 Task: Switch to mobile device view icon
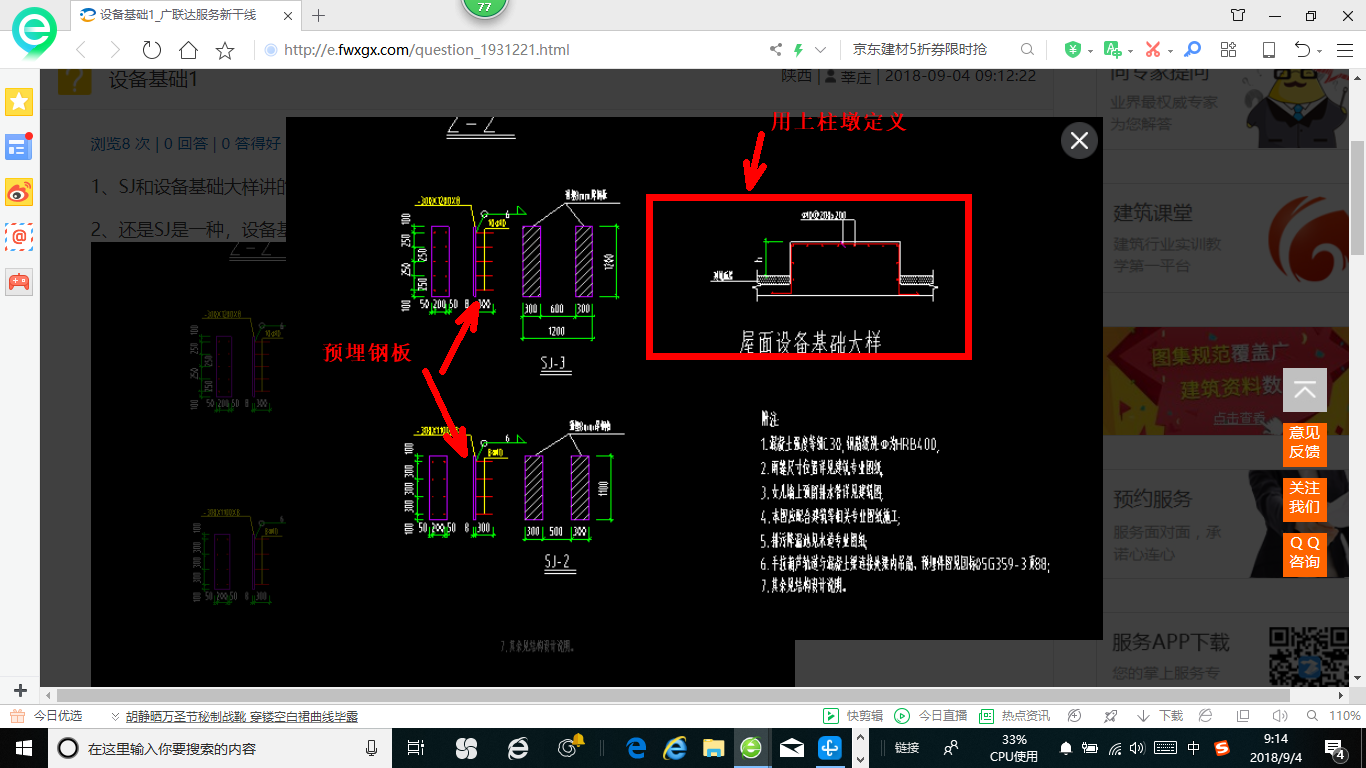1268,50
